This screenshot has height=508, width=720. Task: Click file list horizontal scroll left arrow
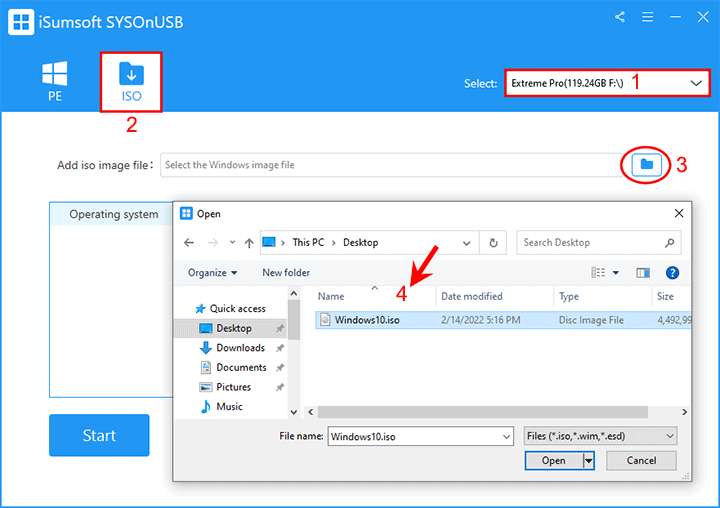[311, 412]
